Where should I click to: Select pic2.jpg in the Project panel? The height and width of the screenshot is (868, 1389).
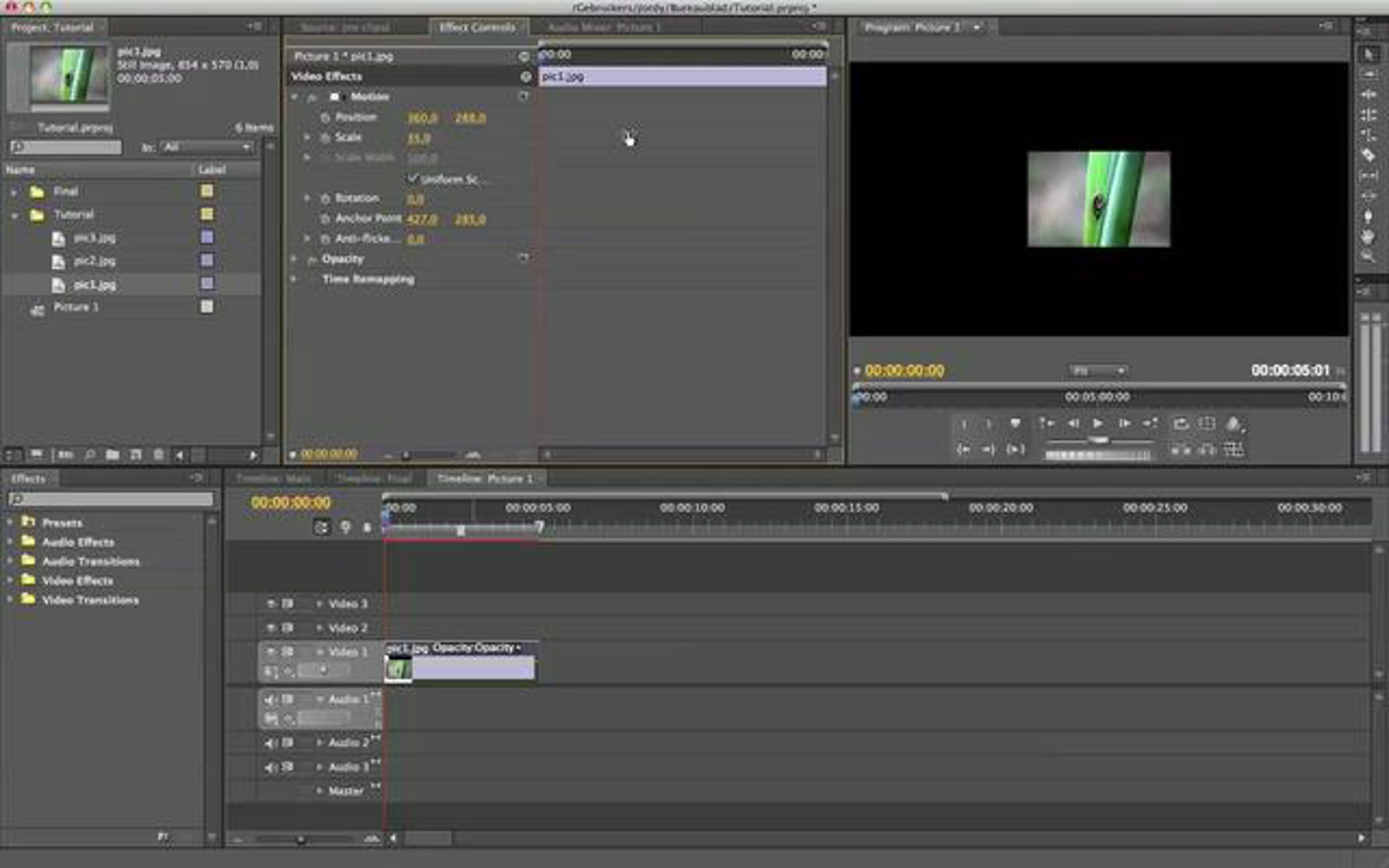94,261
